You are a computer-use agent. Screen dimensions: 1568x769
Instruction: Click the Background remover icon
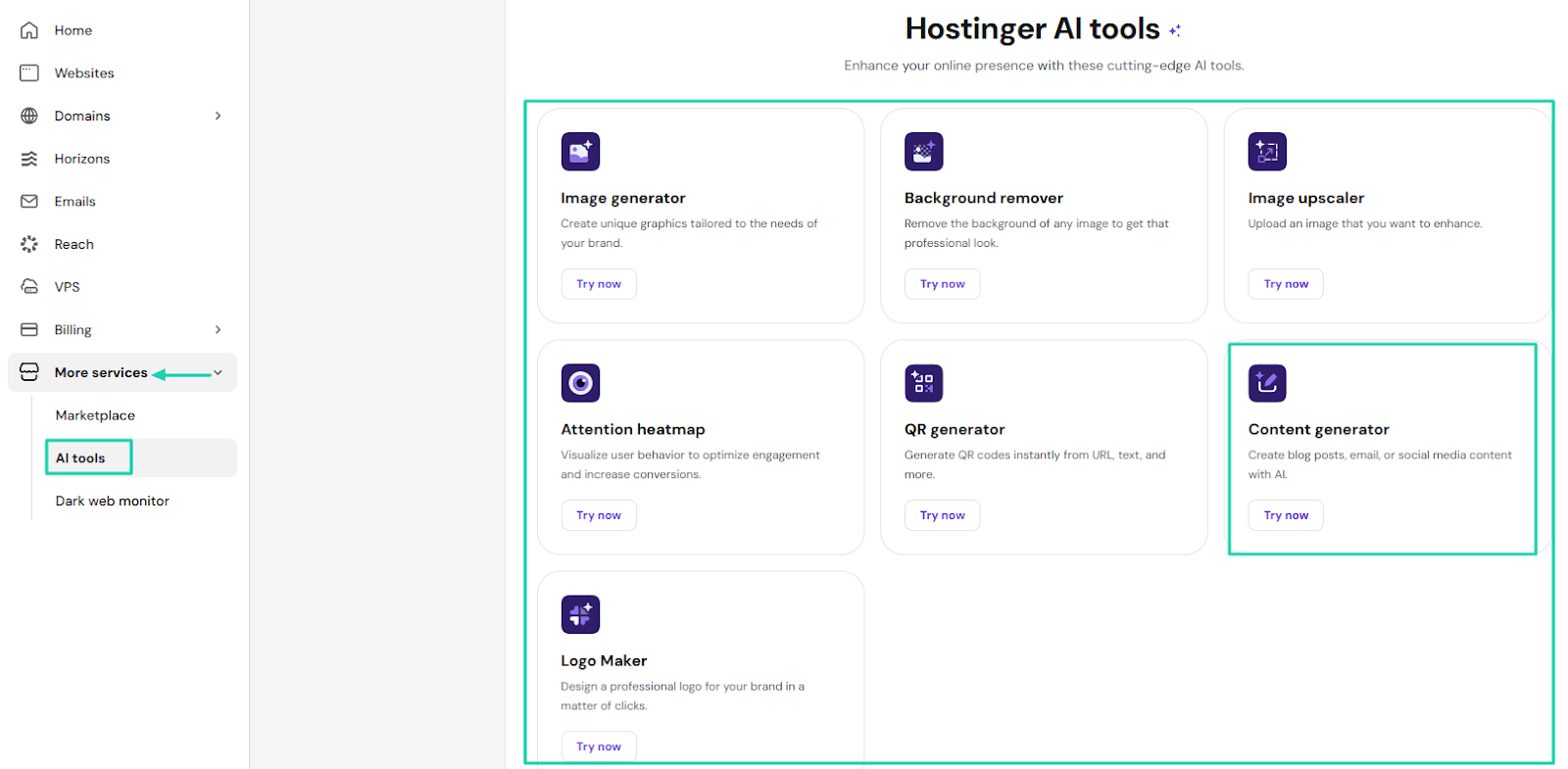point(923,152)
